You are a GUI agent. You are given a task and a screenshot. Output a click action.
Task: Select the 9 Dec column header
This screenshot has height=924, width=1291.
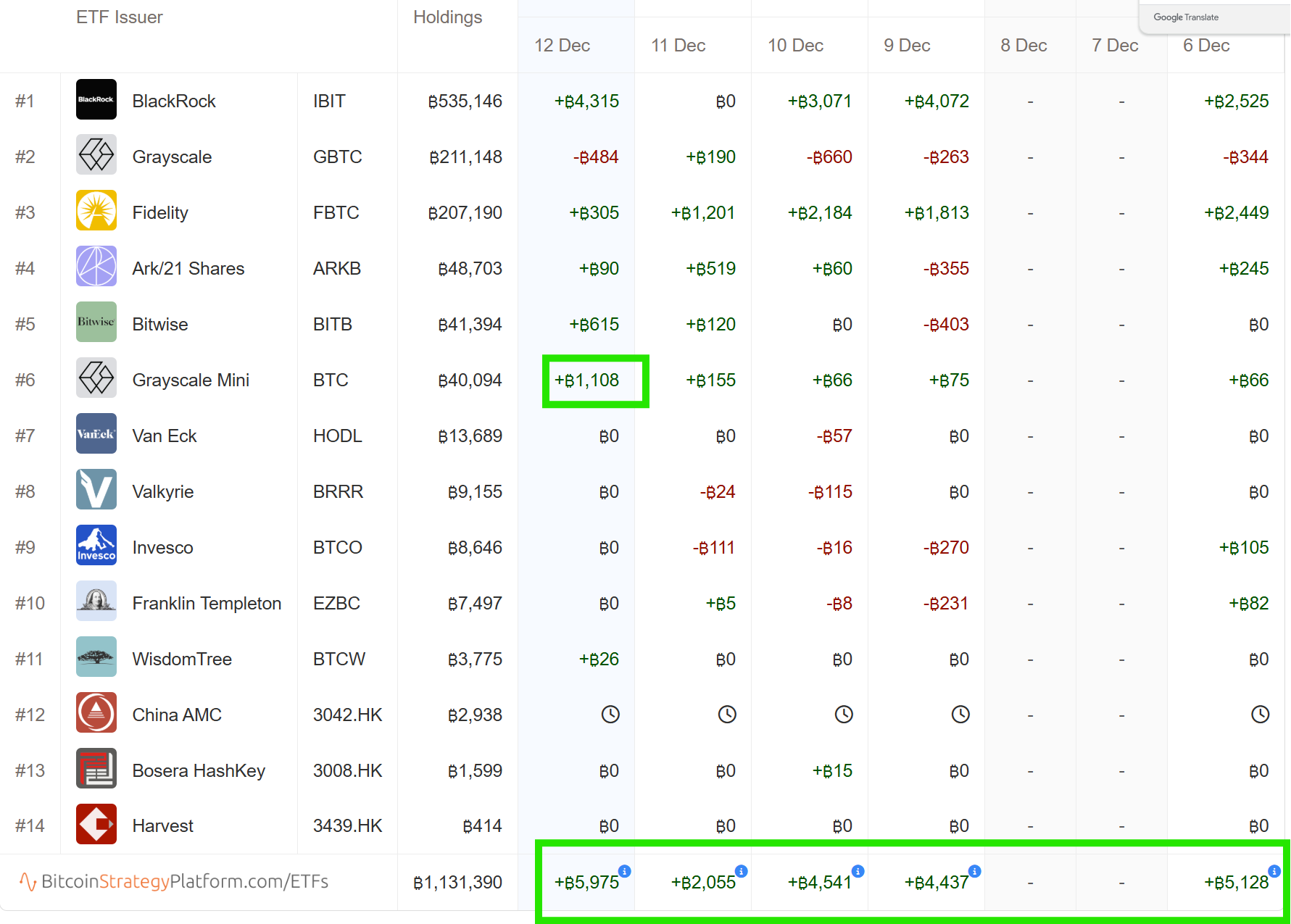(x=908, y=46)
